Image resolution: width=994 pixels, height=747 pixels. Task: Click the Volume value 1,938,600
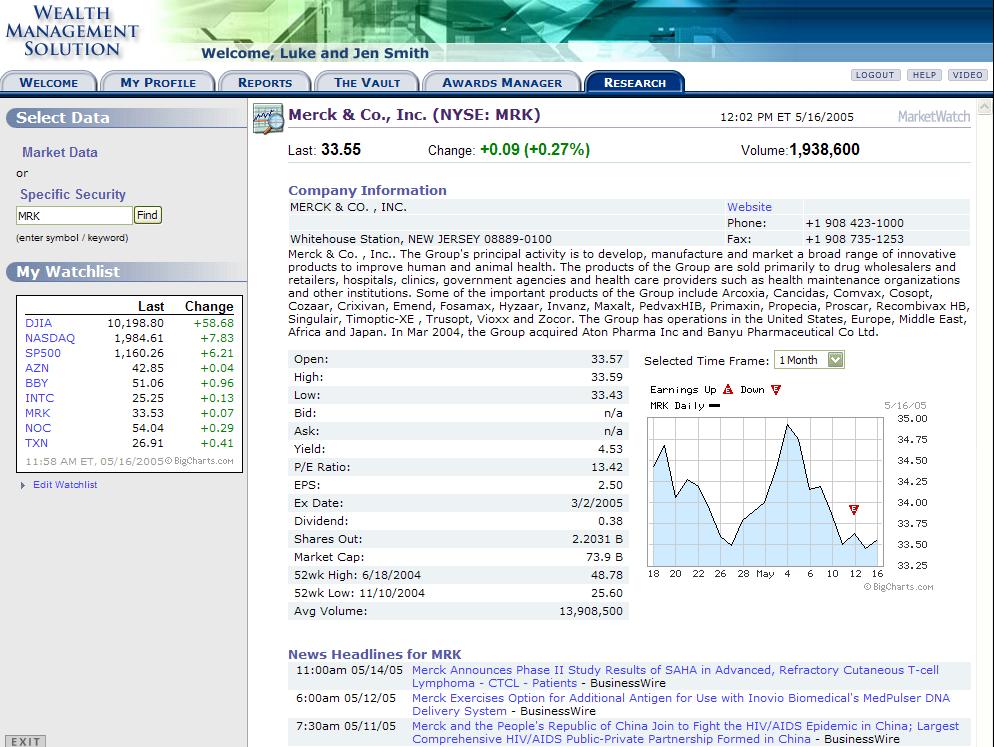pyautogui.click(x=824, y=150)
